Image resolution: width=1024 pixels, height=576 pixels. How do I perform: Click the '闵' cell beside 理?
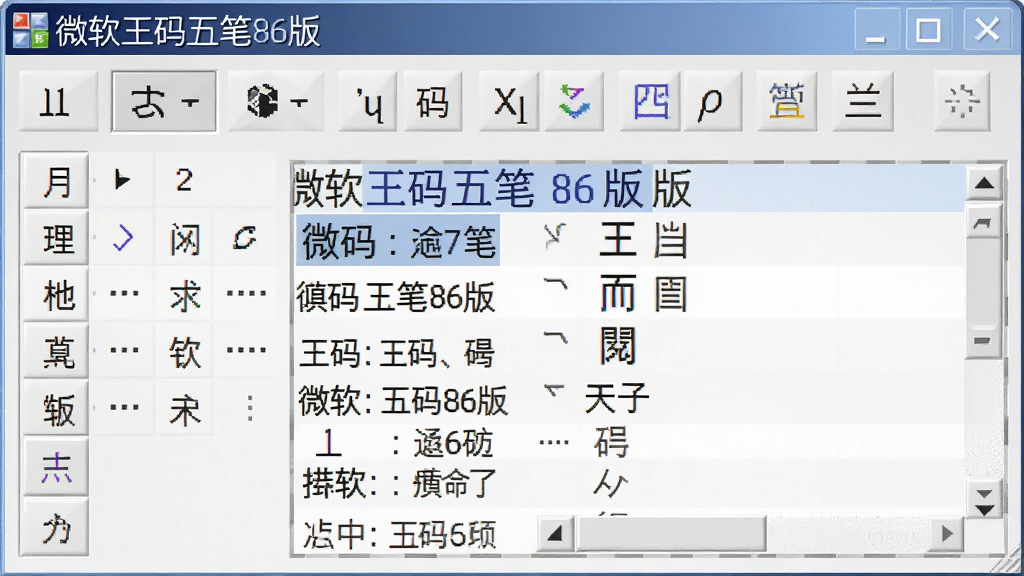[x=184, y=239]
